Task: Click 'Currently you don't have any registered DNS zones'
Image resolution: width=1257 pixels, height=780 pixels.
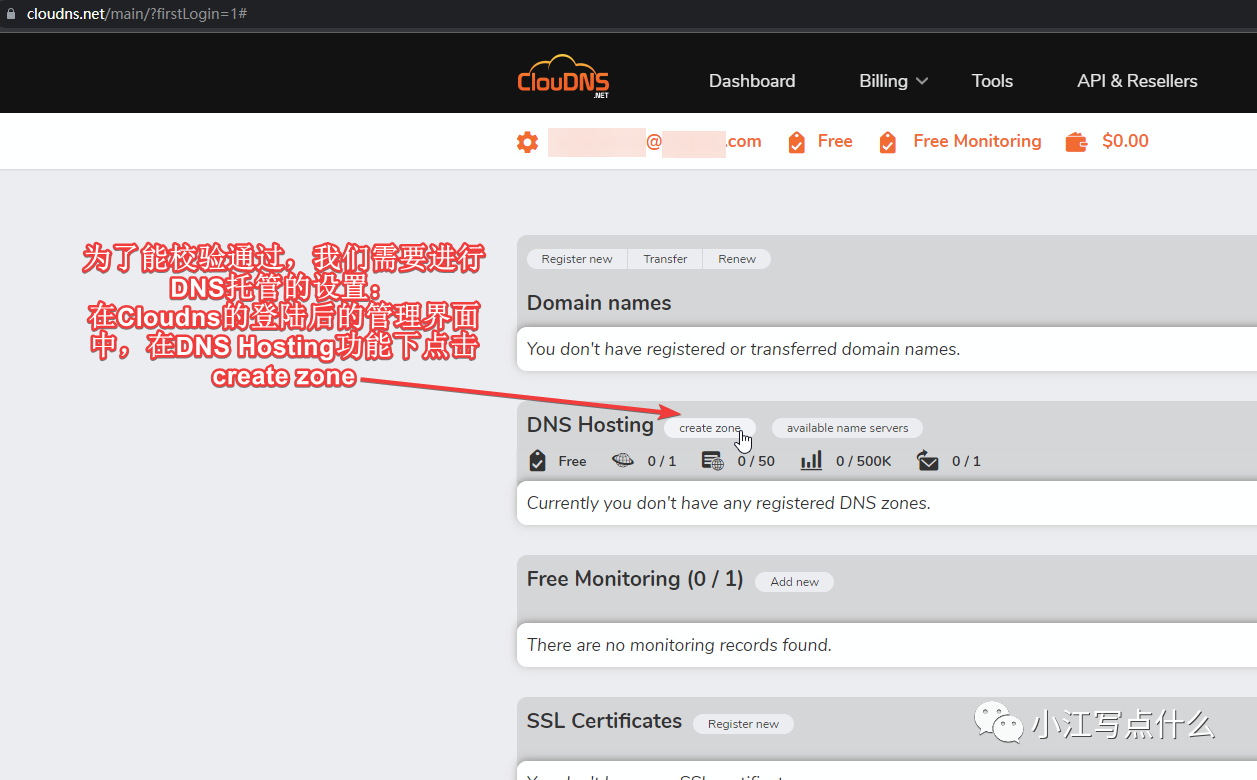Action: (x=729, y=503)
